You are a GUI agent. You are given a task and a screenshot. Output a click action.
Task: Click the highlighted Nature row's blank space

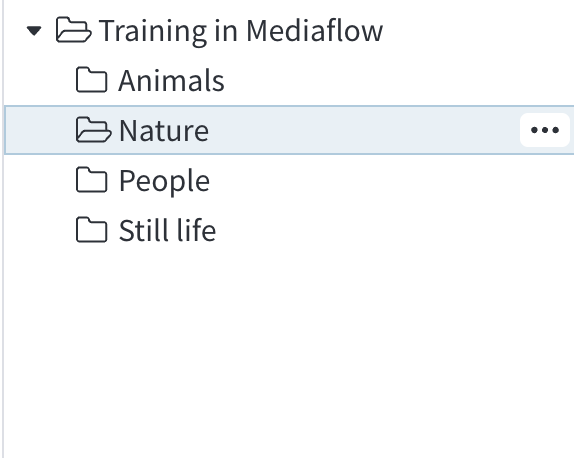pyautogui.click(x=362, y=130)
